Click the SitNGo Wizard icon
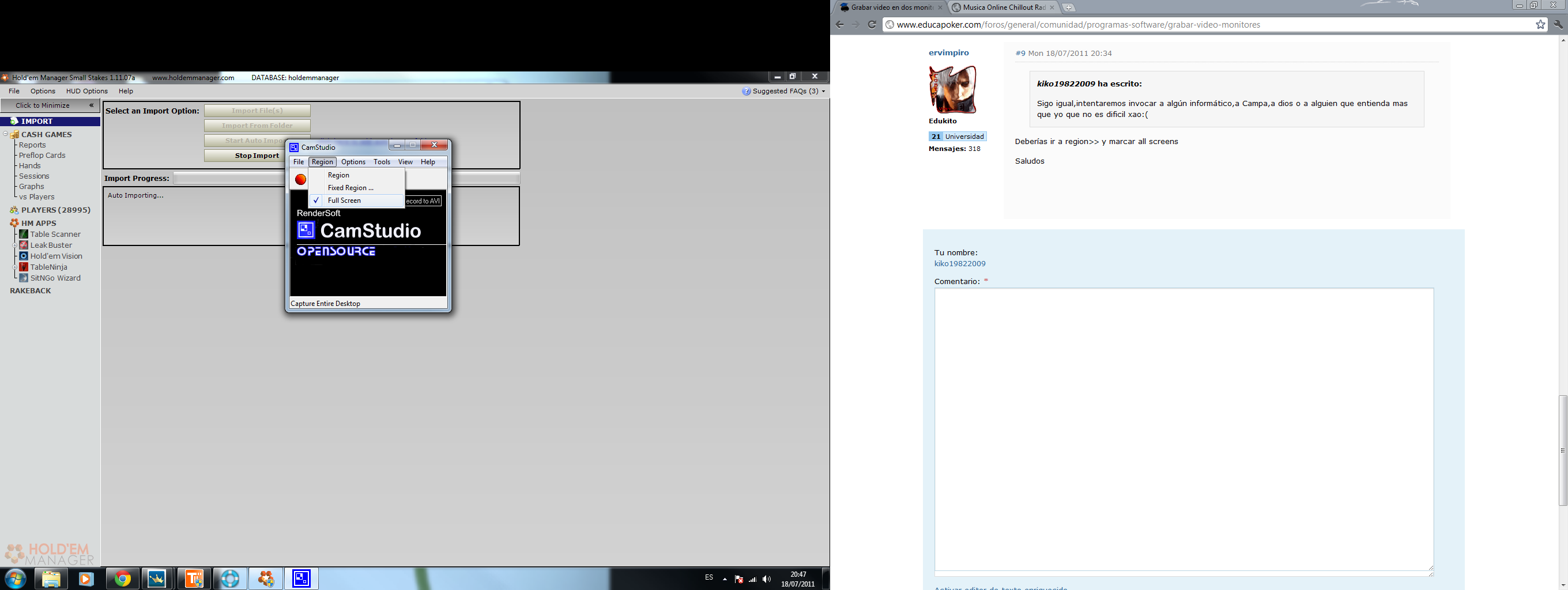 coord(24,278)
